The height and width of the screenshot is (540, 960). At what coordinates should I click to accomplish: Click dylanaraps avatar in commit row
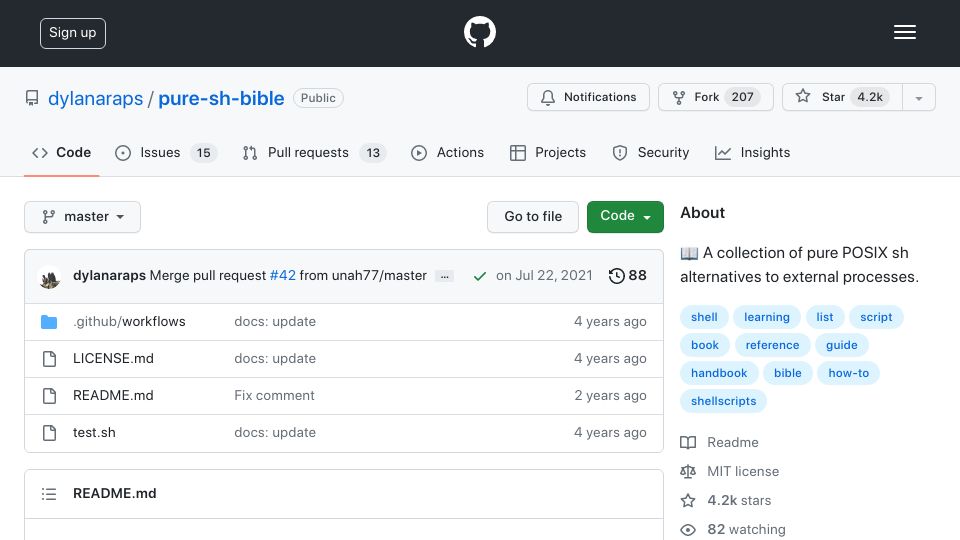(x=50, y=278)
